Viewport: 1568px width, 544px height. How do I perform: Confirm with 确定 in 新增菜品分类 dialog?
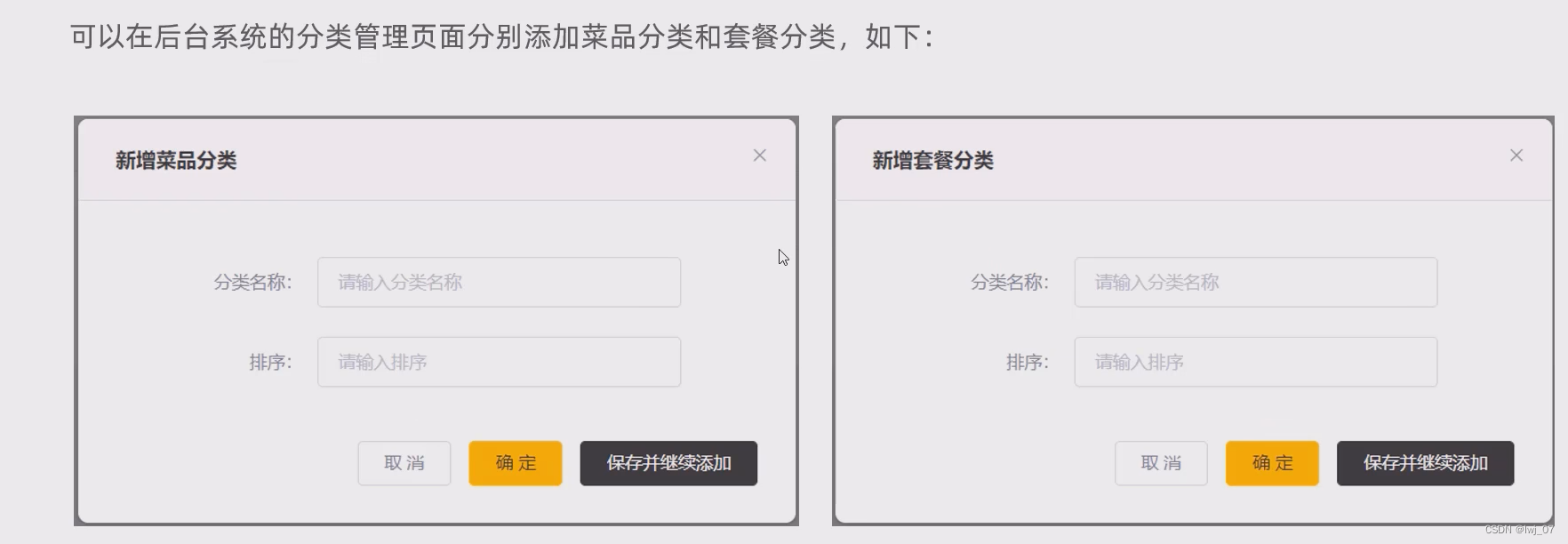(x=516, y=463)
